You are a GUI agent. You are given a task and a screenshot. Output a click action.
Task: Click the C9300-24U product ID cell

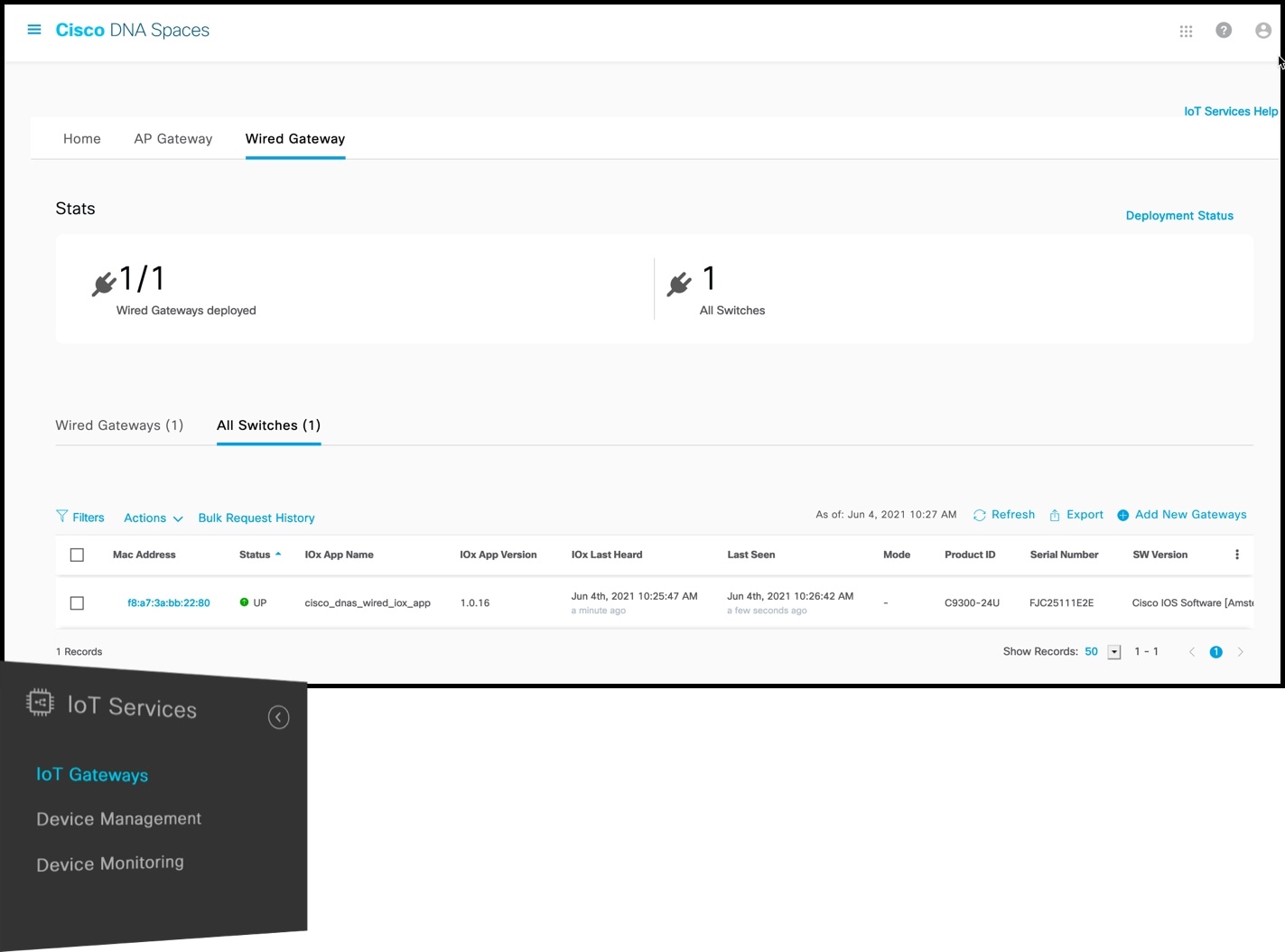coord(972,602)
